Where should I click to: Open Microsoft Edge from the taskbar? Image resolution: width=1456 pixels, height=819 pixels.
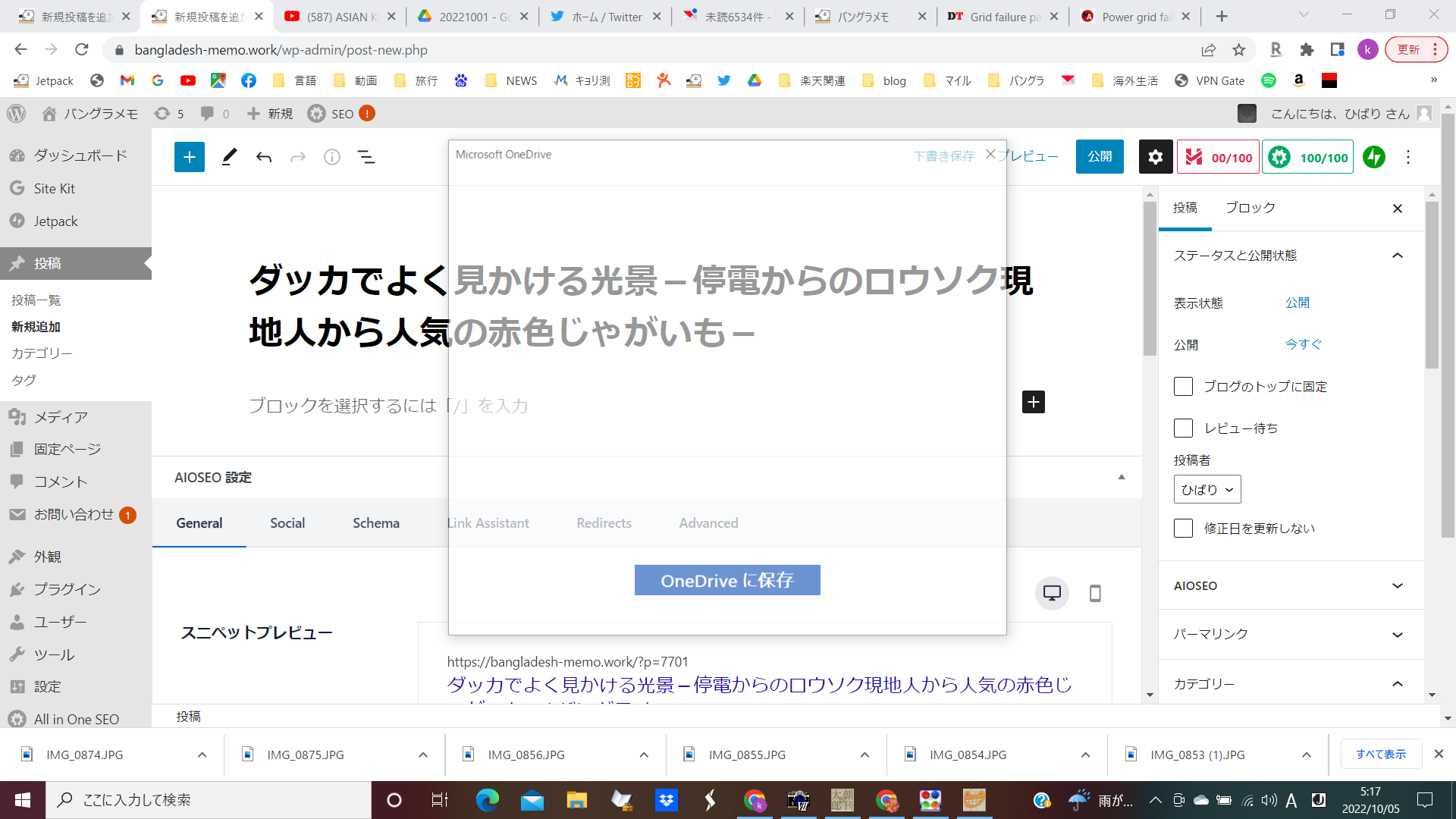coord(488,800)
